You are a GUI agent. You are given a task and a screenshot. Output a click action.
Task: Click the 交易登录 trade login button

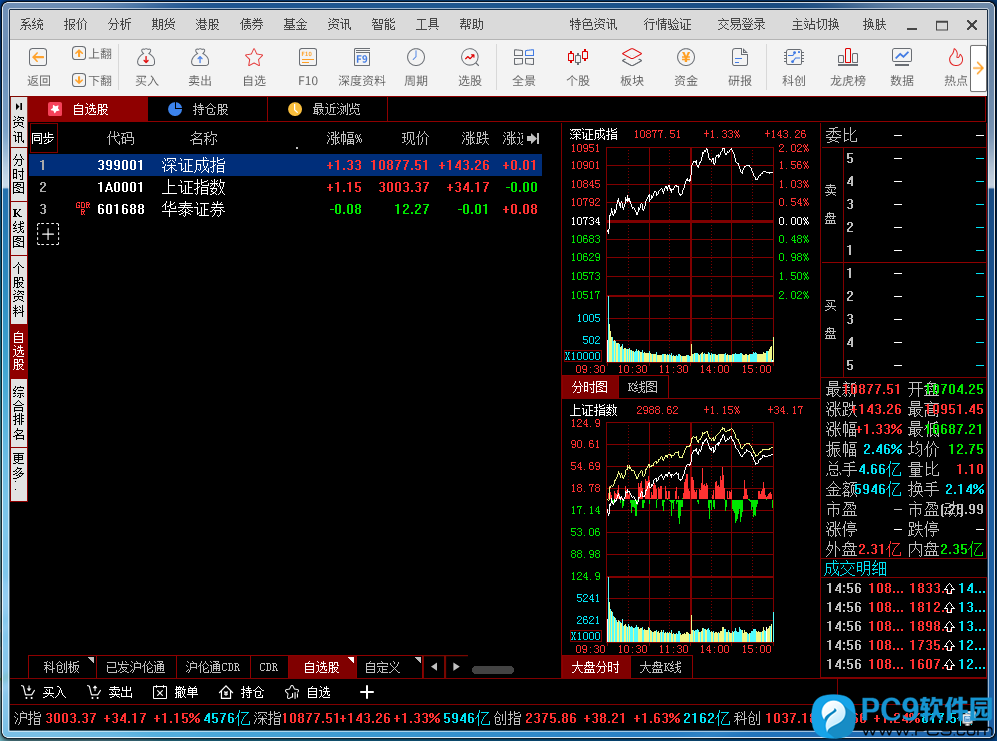pos(741,24)
